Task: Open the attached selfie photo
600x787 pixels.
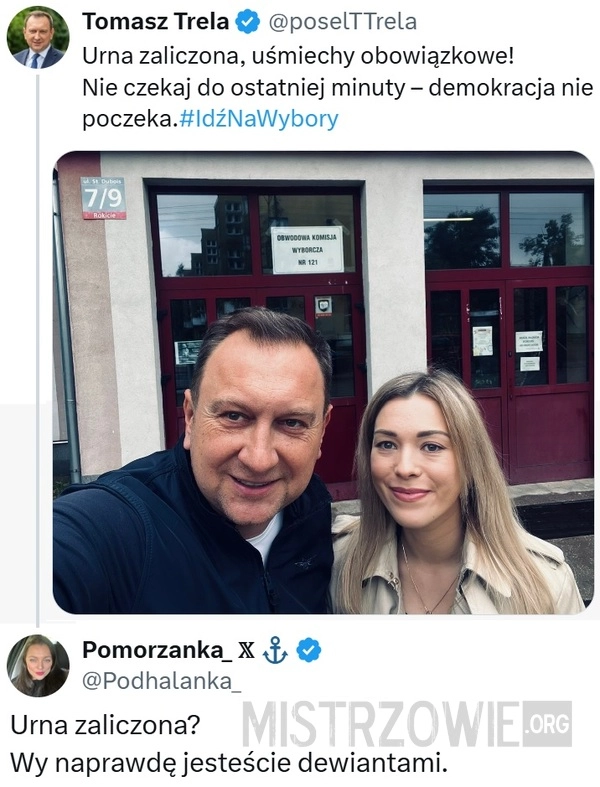Action: 323,382
